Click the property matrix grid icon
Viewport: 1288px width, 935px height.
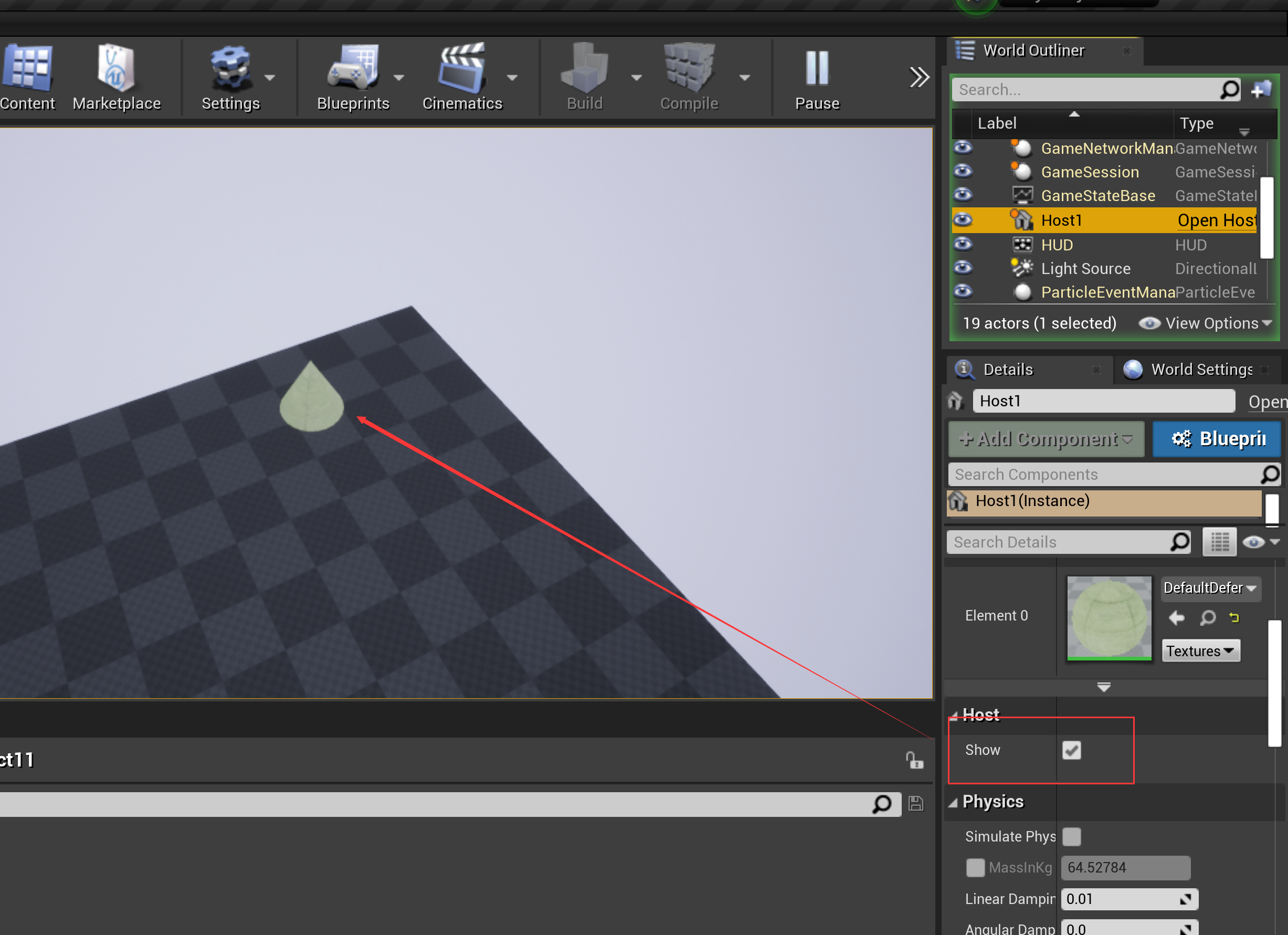[x=1219, y=542]
